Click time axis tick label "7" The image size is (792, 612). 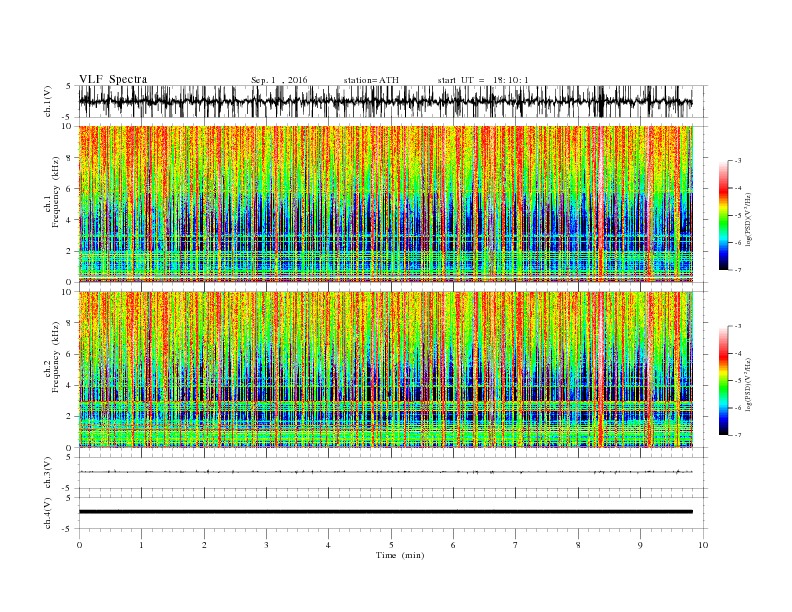(x=516, y=545)
